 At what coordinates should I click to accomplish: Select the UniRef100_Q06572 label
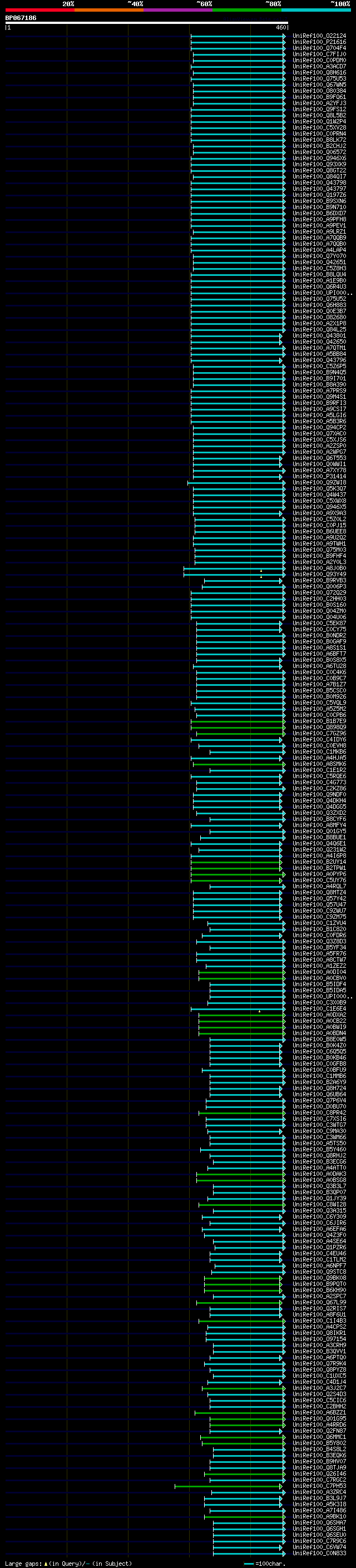(319, 152)
